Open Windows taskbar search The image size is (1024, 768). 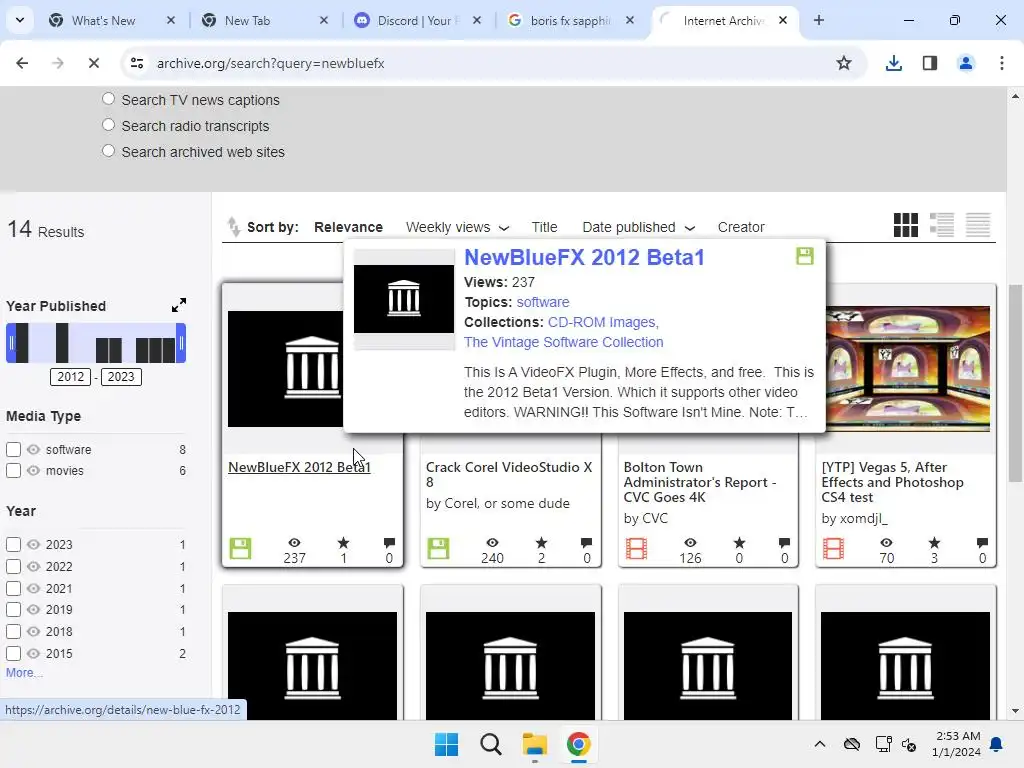point(490,744)
